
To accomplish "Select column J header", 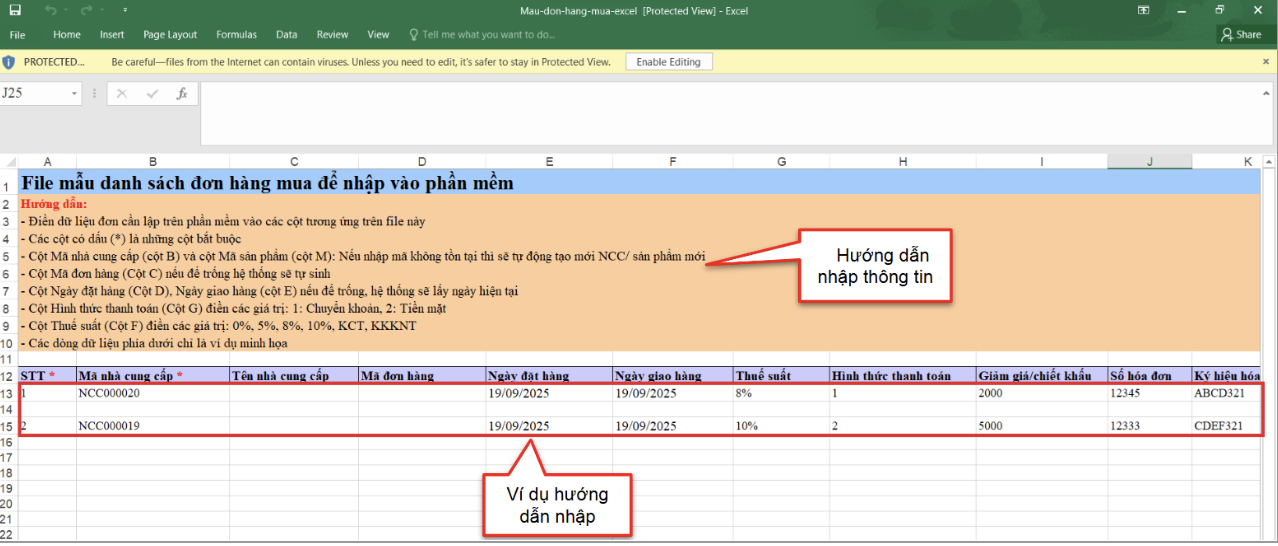I will click(x=1149, y=161).
